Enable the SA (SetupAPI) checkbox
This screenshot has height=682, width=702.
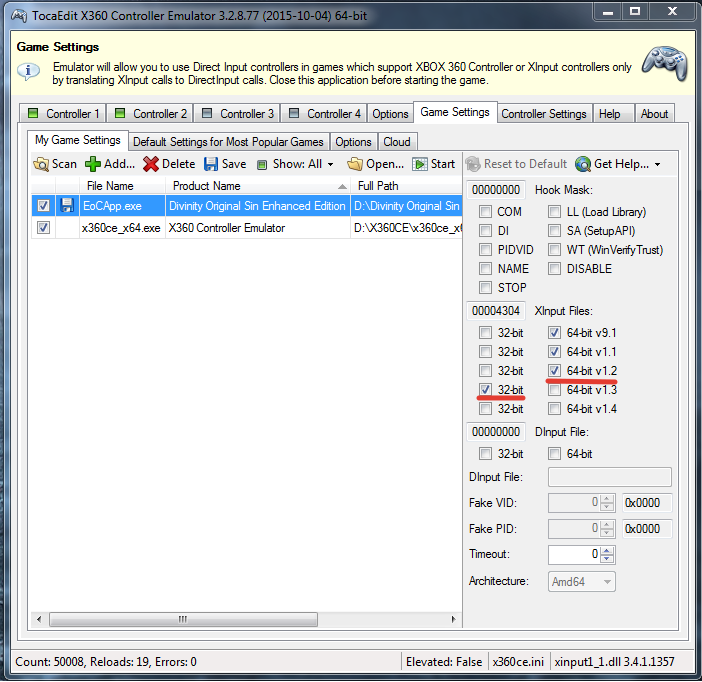554,231
